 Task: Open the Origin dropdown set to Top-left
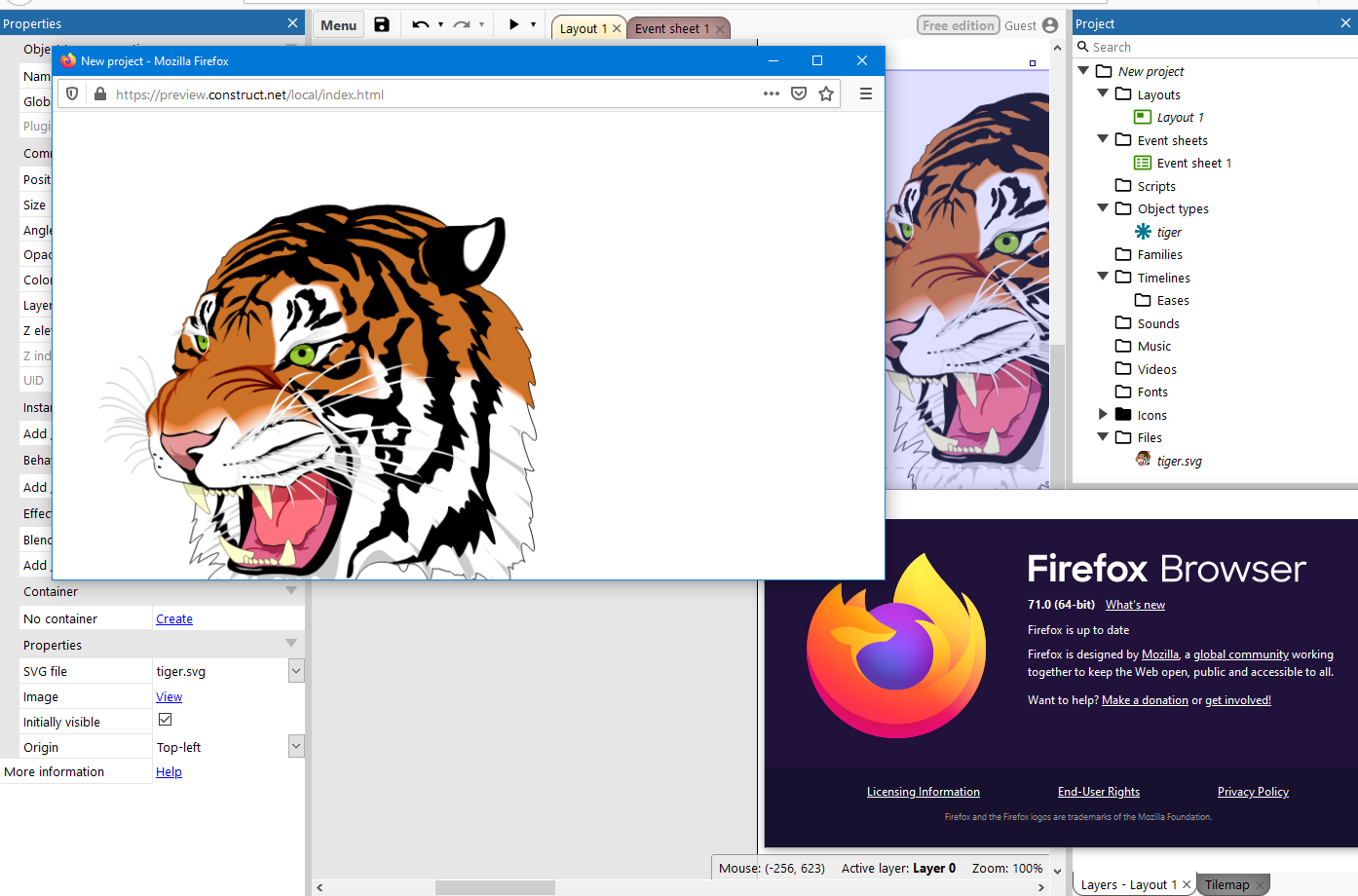294,746
